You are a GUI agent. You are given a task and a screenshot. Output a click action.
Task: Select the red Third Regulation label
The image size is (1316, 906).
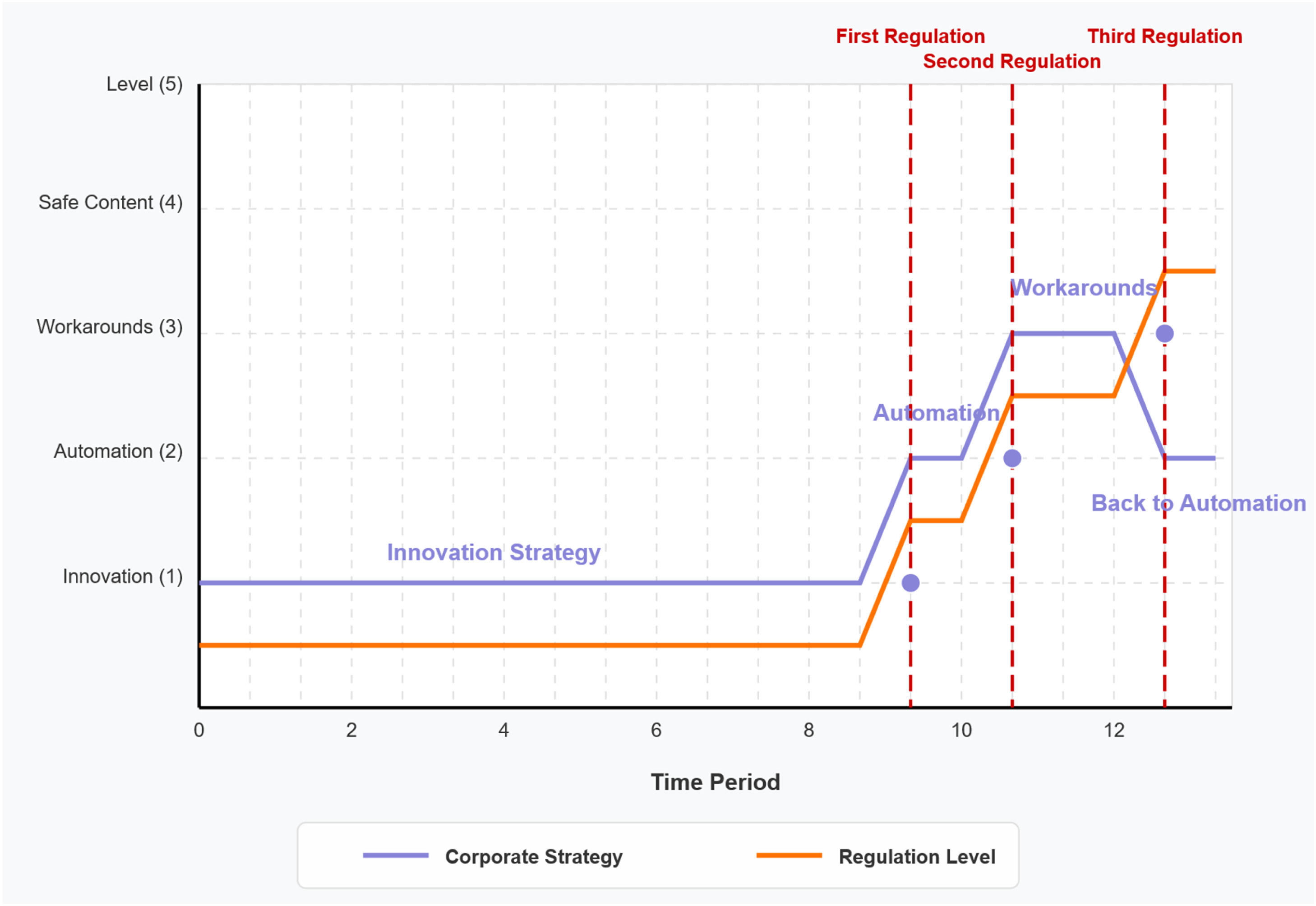click(1164, 37)
